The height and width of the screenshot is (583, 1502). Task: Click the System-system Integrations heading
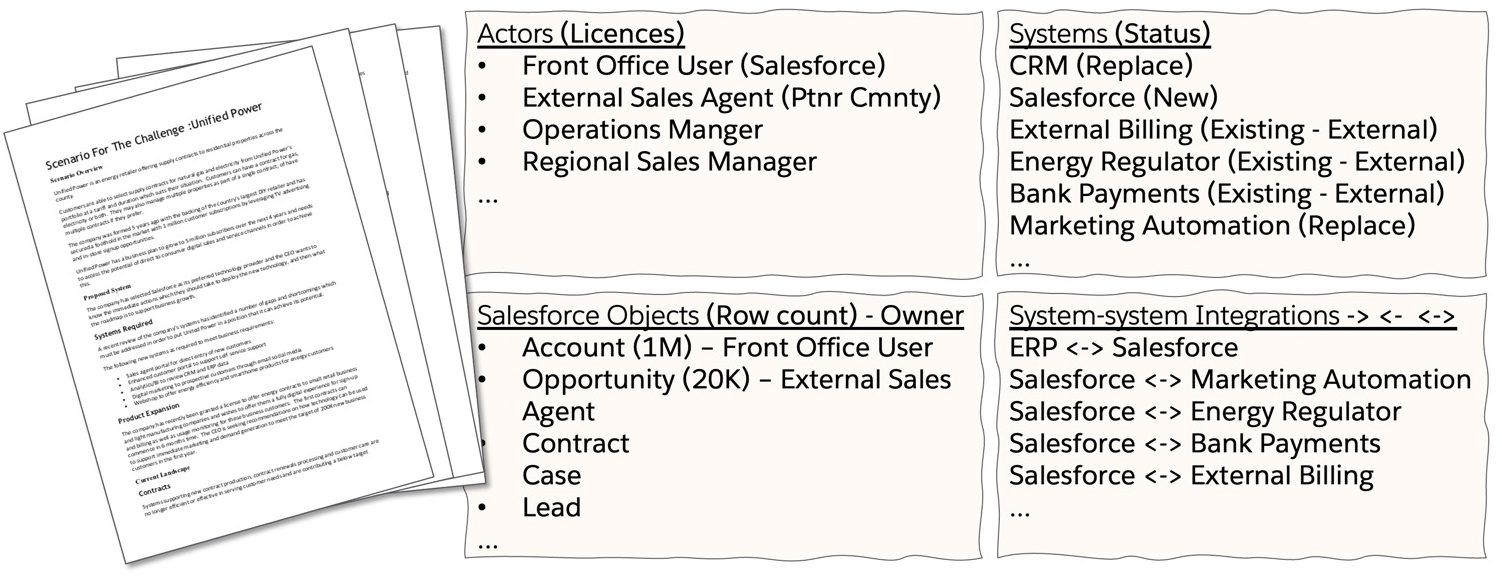coord(1232,316)
